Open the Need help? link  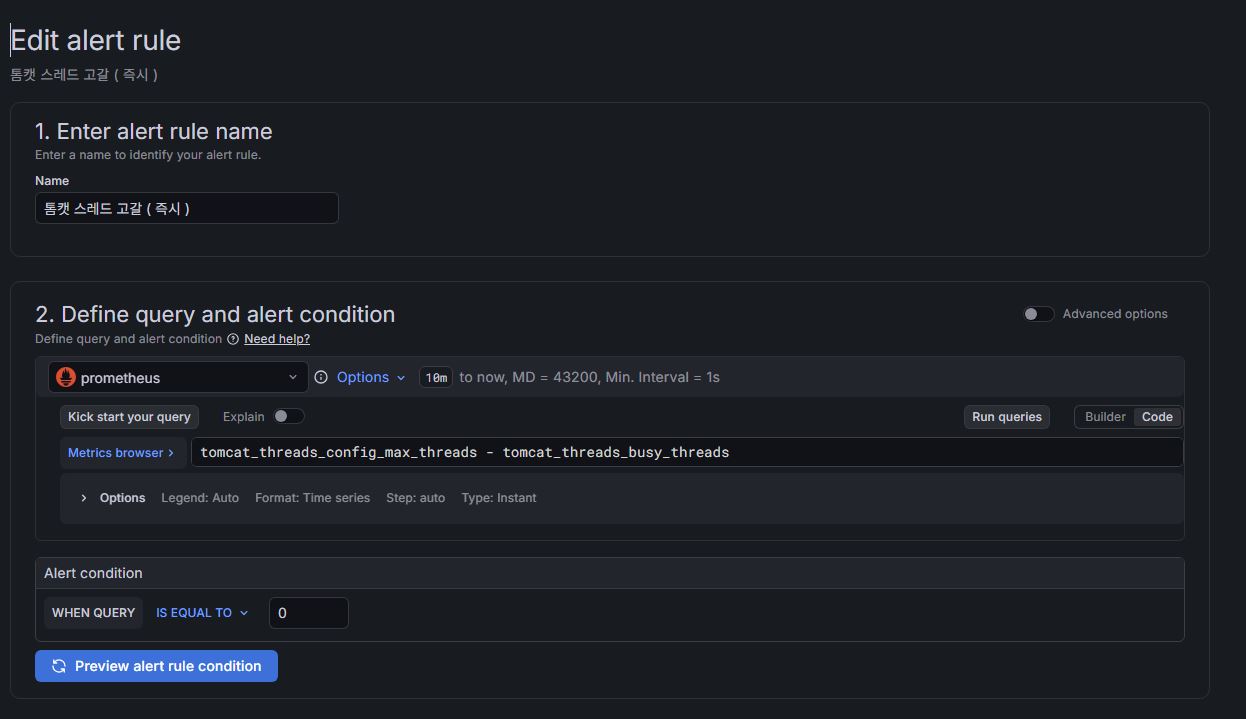[277, 339]
